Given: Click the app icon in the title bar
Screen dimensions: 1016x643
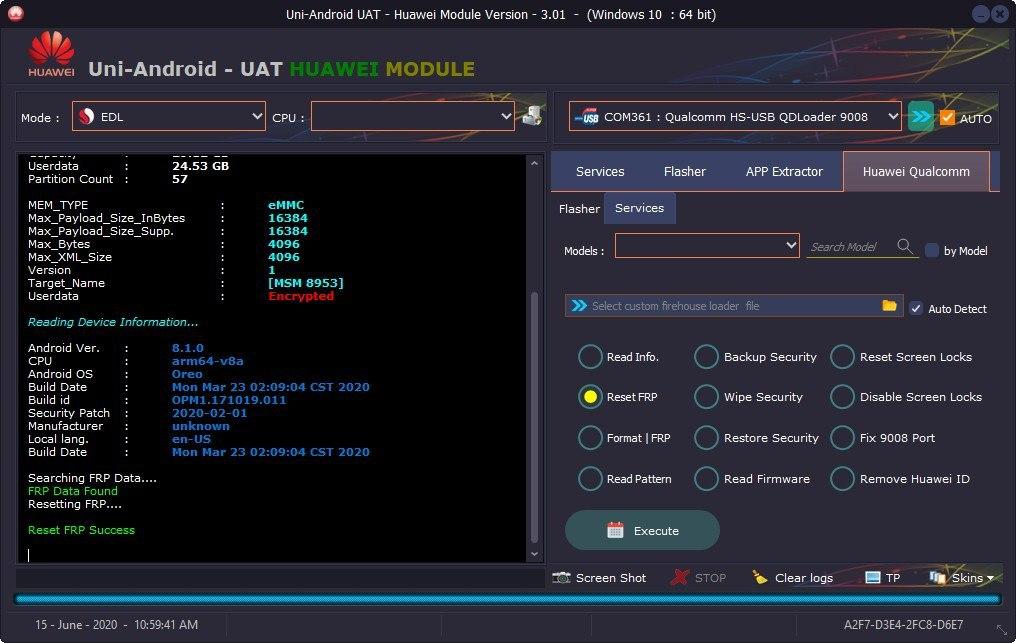Looking at the screenshot, I should (x=16, y=14).
